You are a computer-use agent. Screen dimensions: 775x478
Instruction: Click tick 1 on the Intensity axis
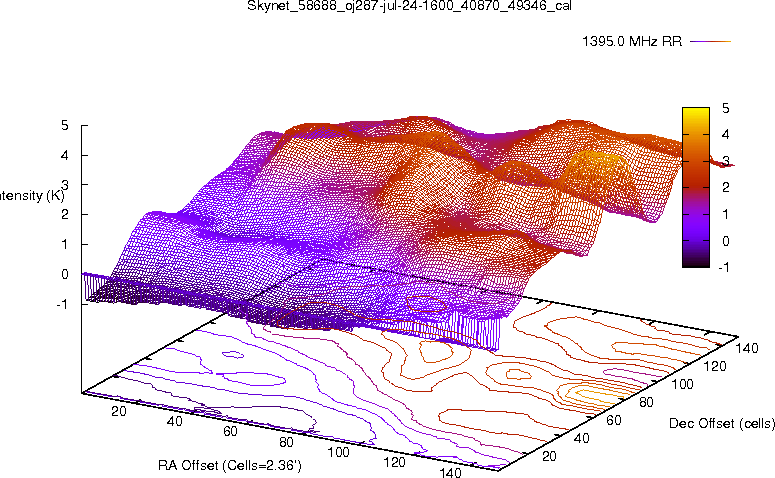65,245
